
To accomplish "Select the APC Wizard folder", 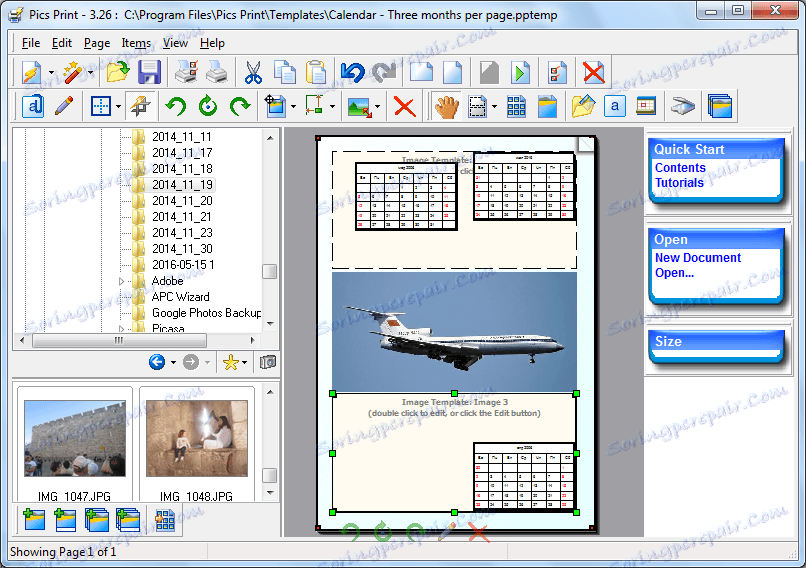I will [180, 297].
